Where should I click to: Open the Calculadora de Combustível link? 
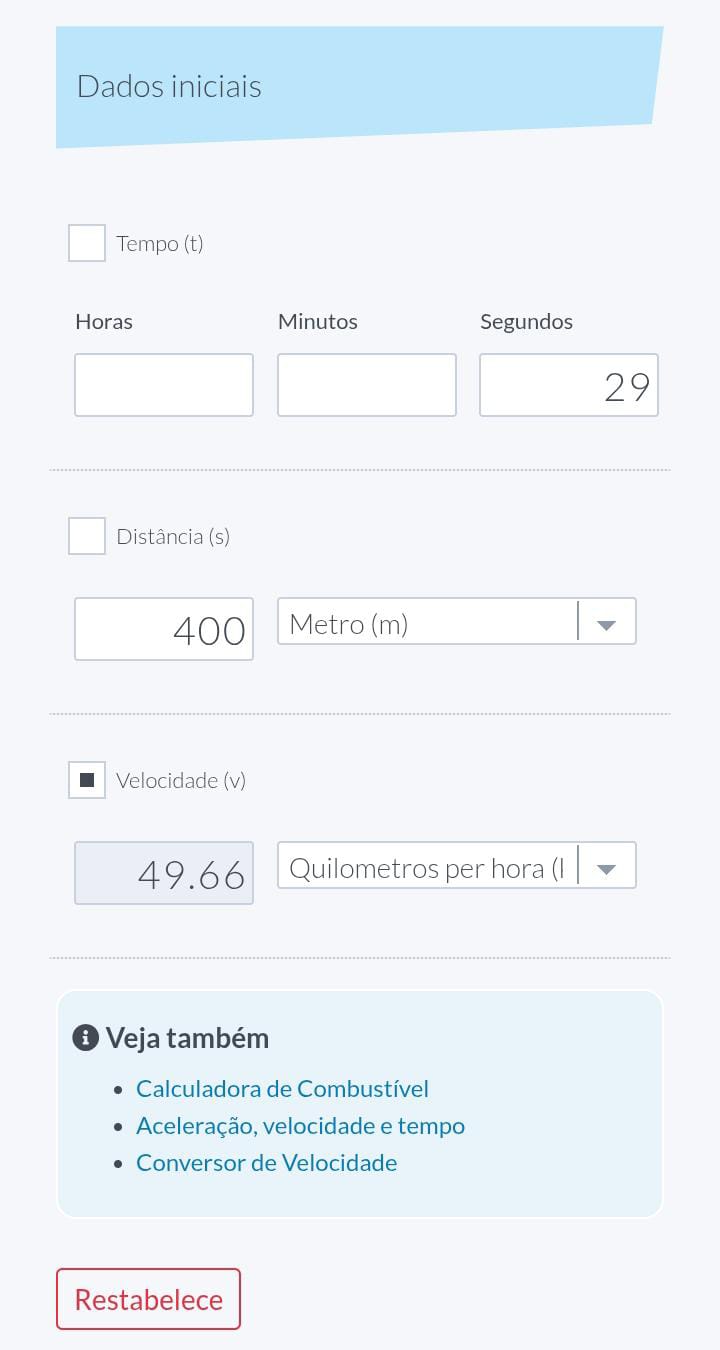pyautogui.click(x=282, y=1088)
